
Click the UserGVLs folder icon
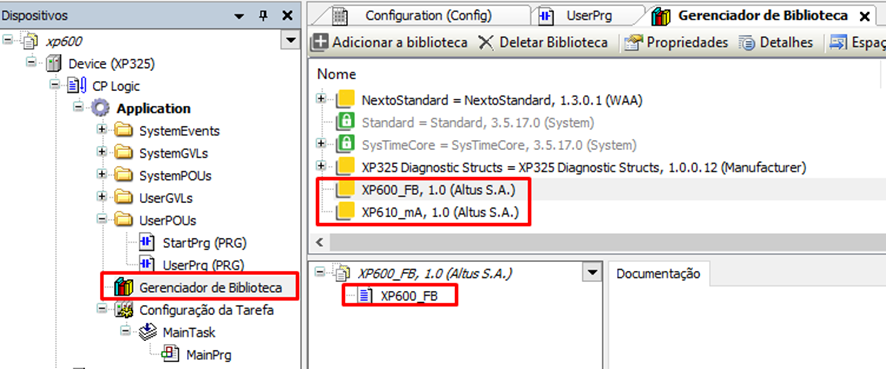point(123,198)
